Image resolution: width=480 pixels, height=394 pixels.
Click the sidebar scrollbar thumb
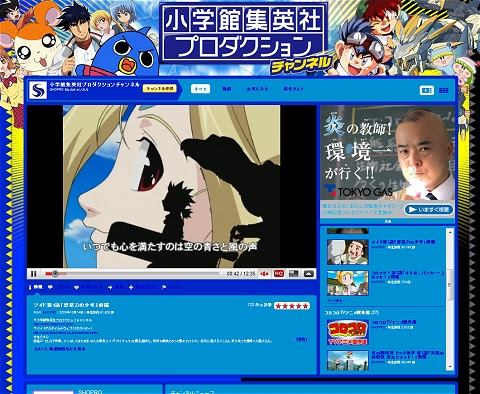450,285
